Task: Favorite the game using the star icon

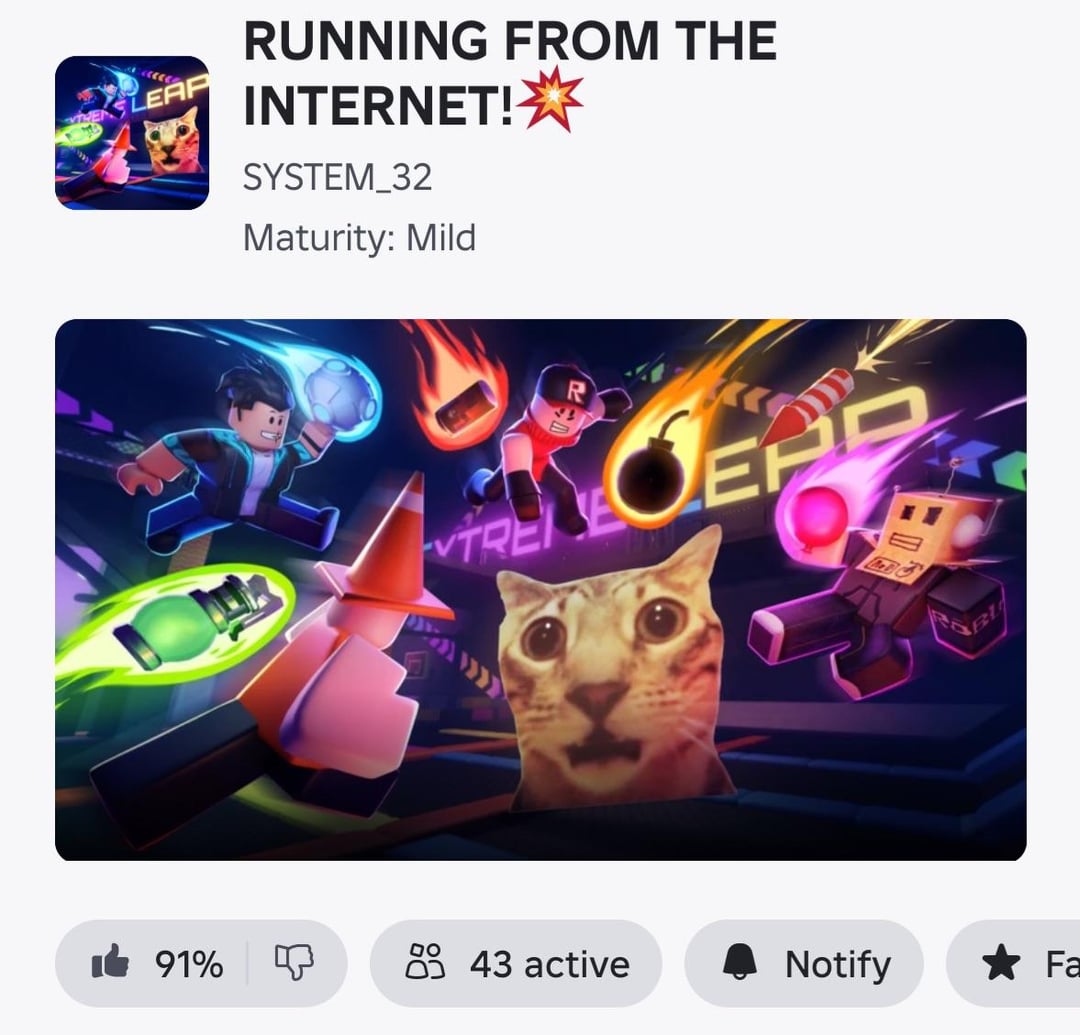Action: (1001, 963)
